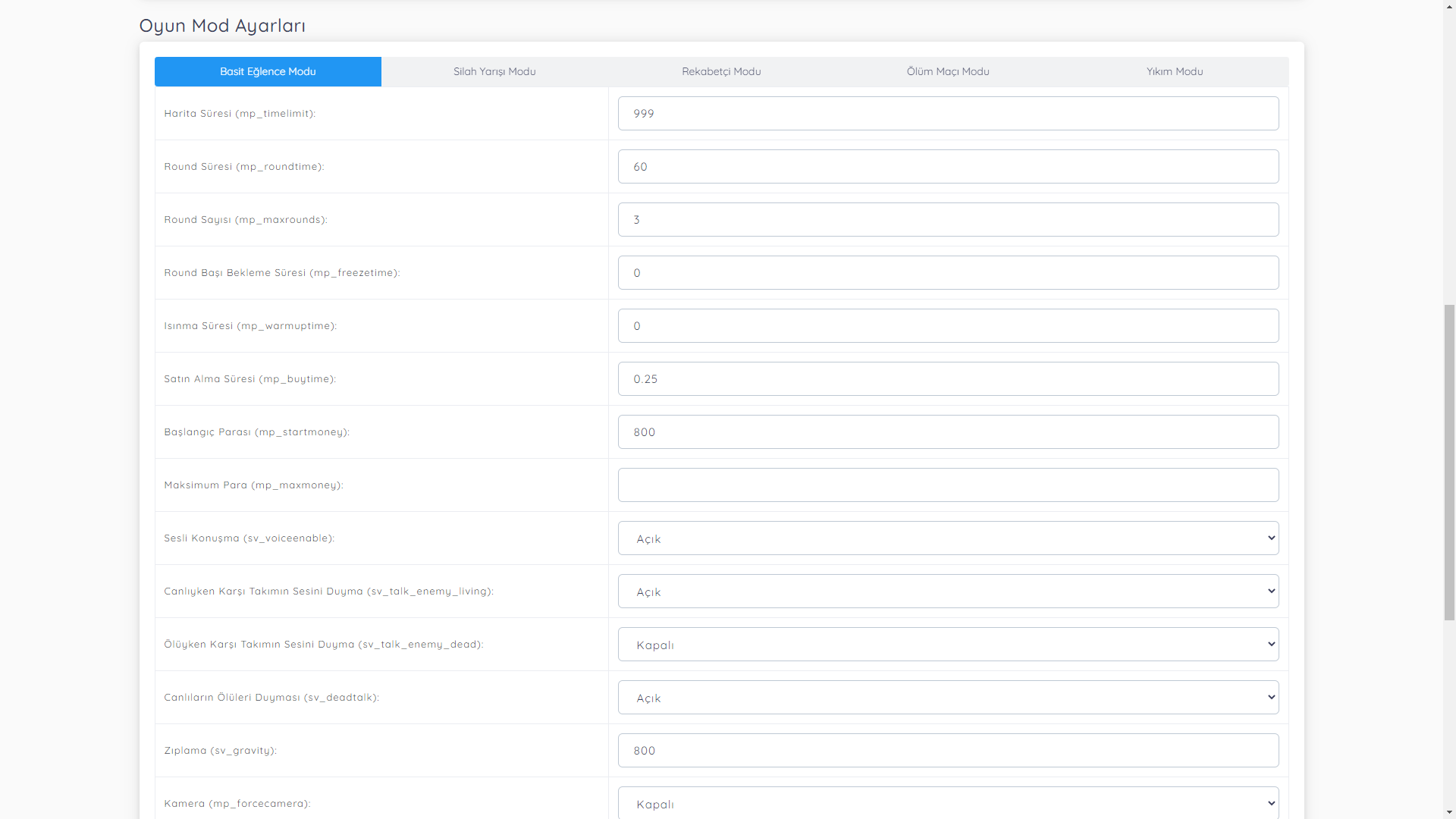Open the Silah Yarışı Modu tab
This screenshot has width=1456, height=819.
(494, 71)
